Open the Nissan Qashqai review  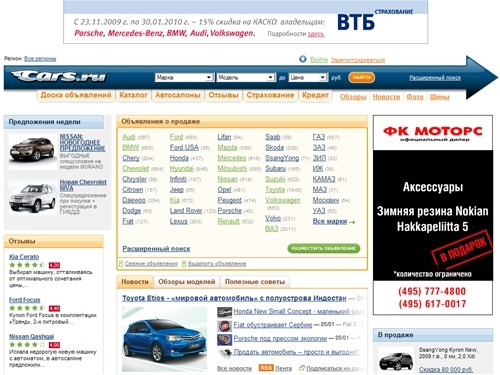tap(31, 337)
